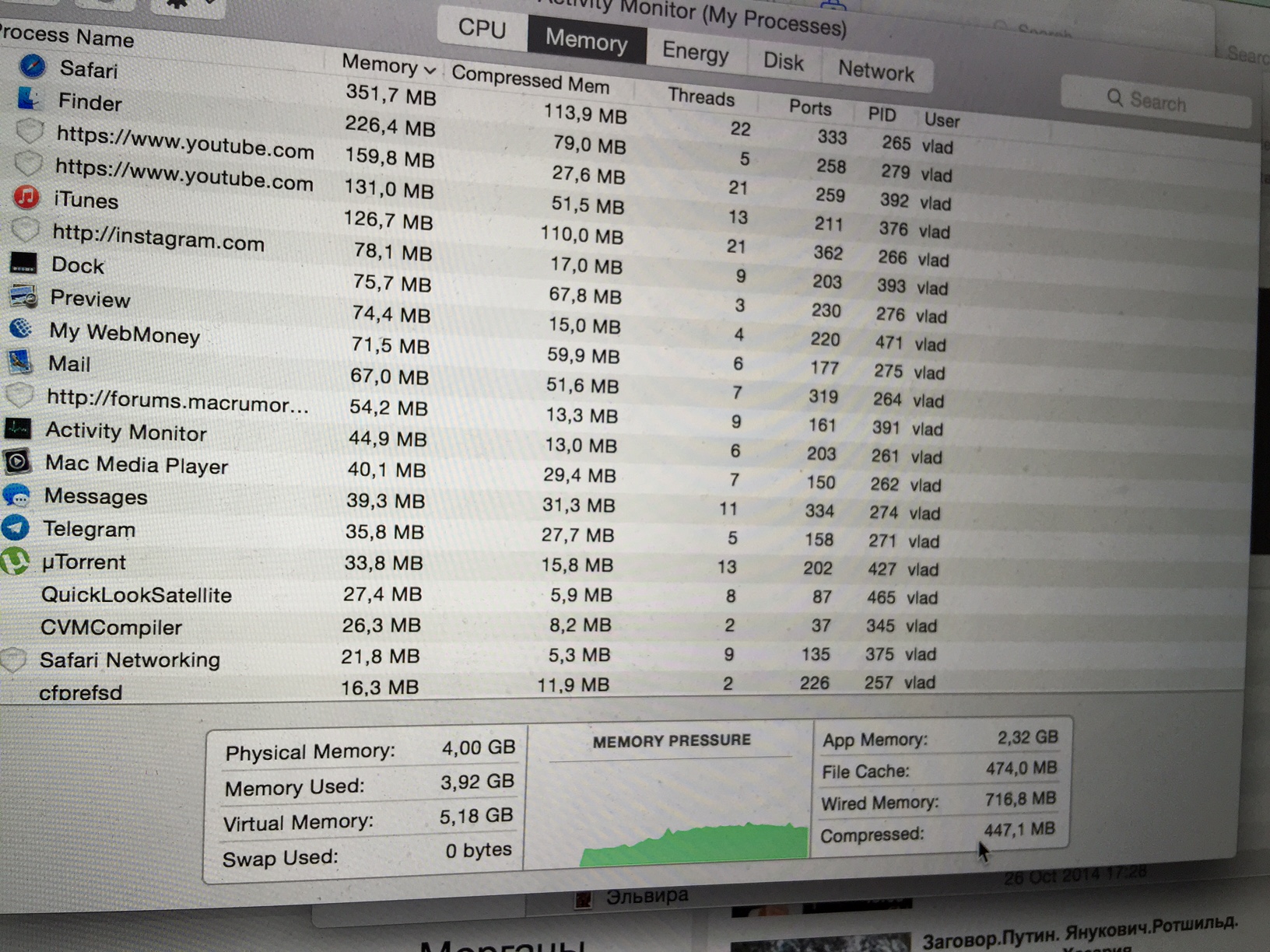
Task: Click Finder's 226,4 MB memory value
Action: click(390, 125)
